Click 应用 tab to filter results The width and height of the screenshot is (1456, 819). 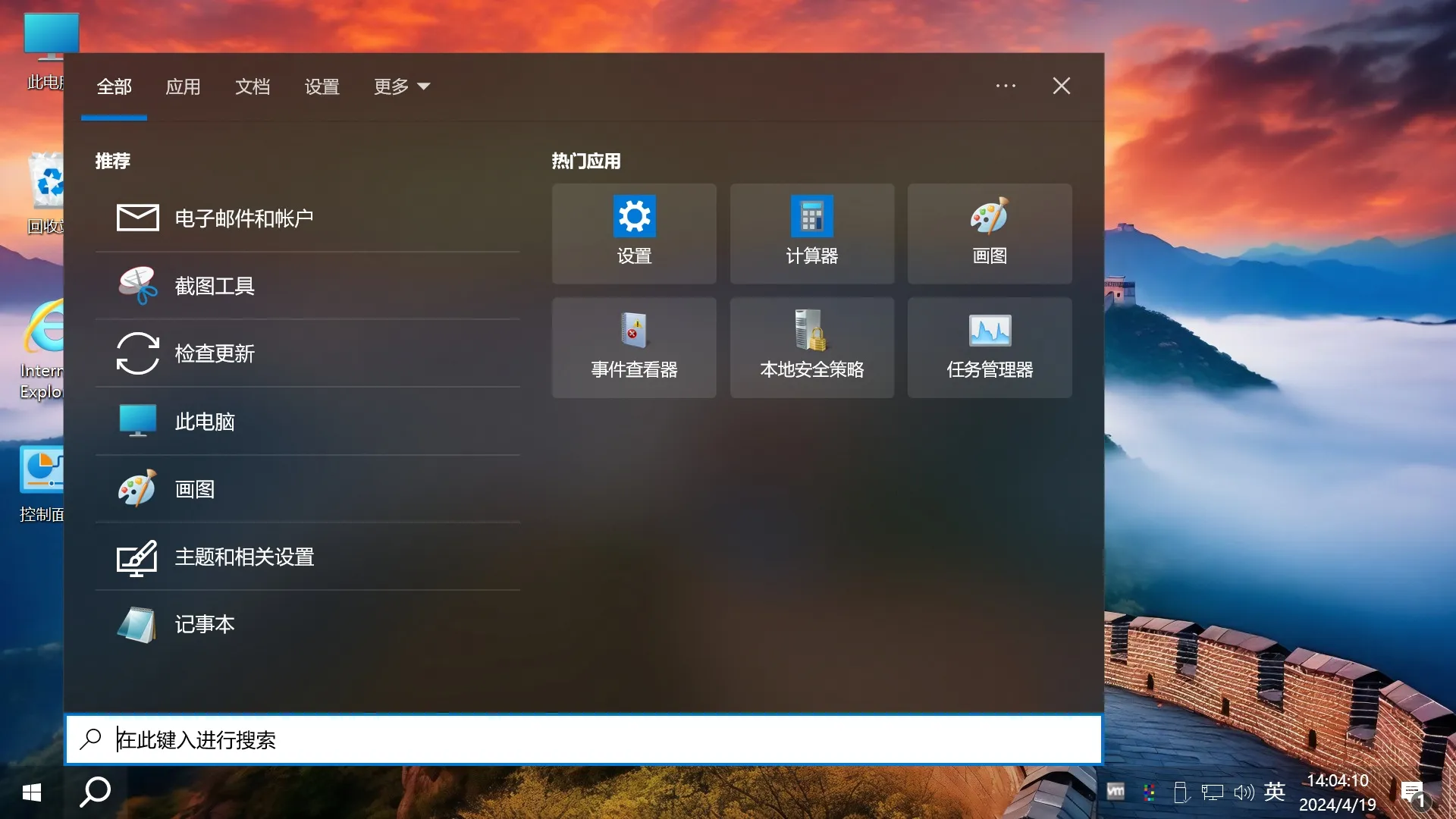(183, 86)
